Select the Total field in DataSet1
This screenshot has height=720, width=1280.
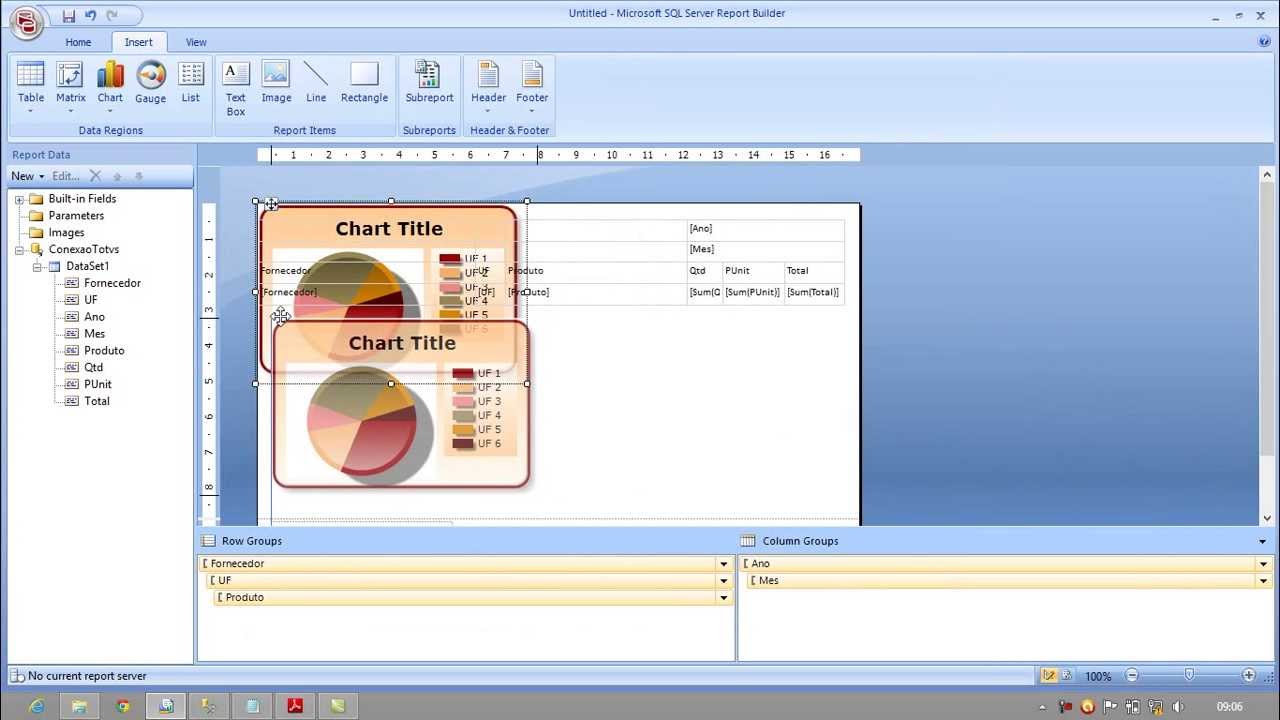coord(97,401)
